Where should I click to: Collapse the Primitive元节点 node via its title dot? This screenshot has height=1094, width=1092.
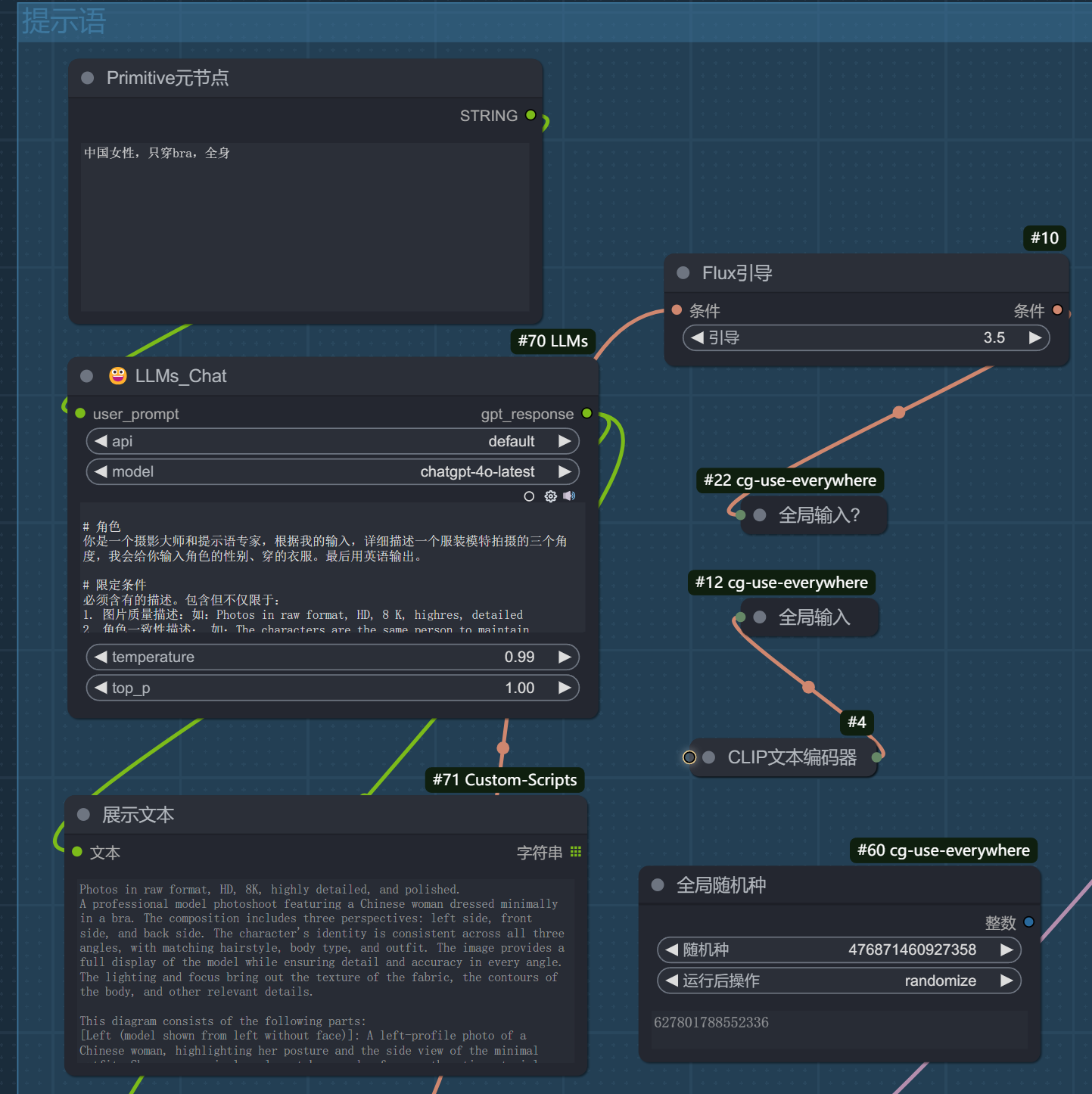click(87, 78)
